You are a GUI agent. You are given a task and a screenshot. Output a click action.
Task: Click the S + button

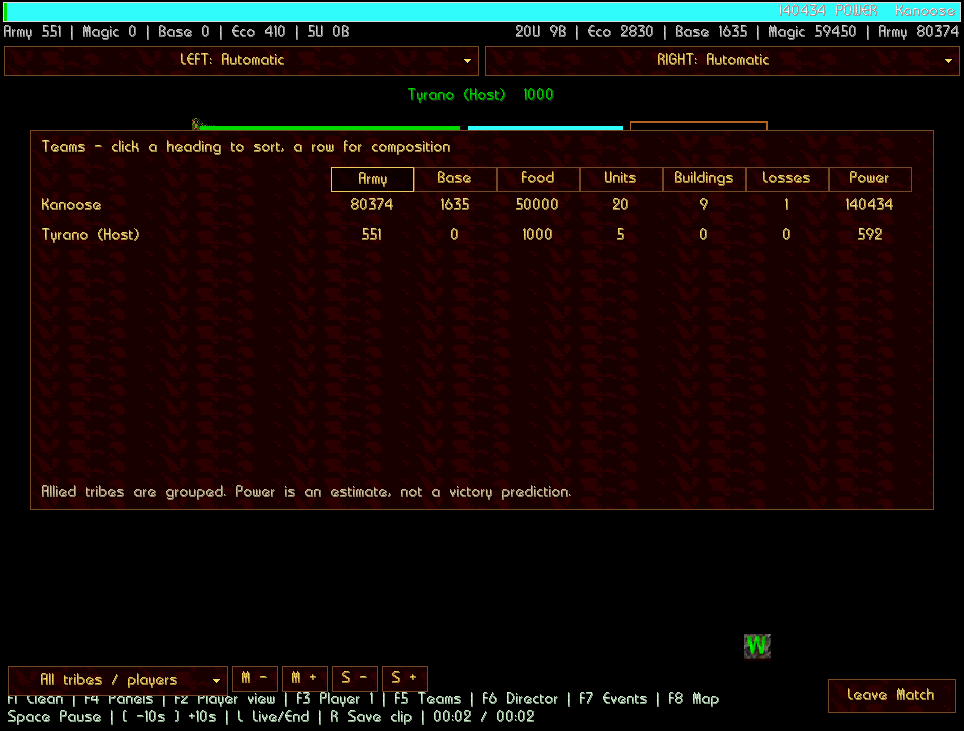[x=405, y=679]
